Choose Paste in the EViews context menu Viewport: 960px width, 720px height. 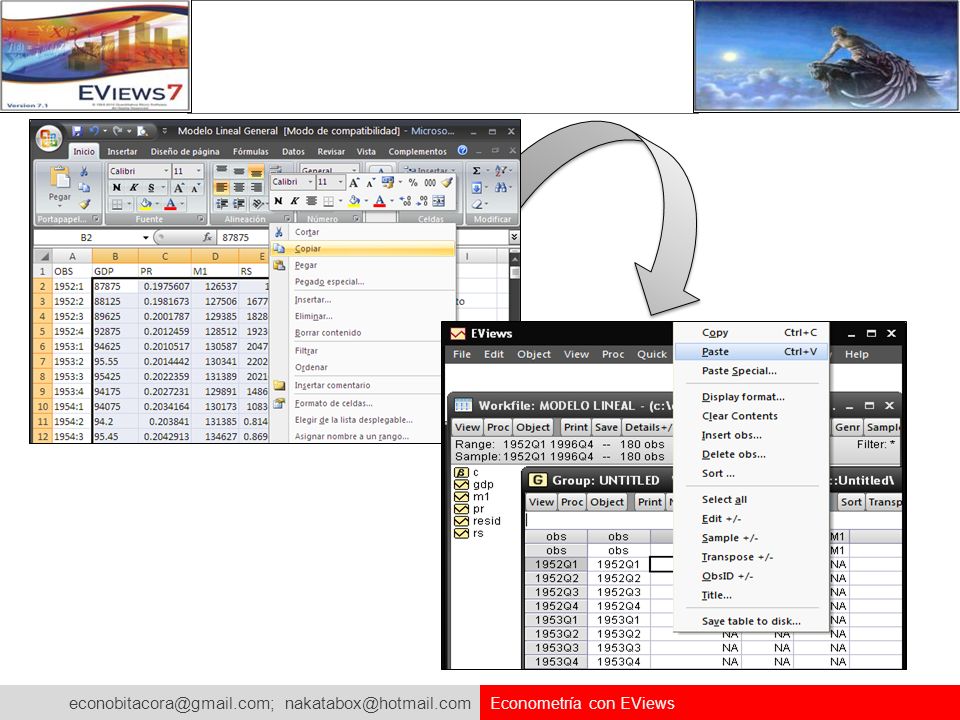pyautogui.click(x=751, y=351)
